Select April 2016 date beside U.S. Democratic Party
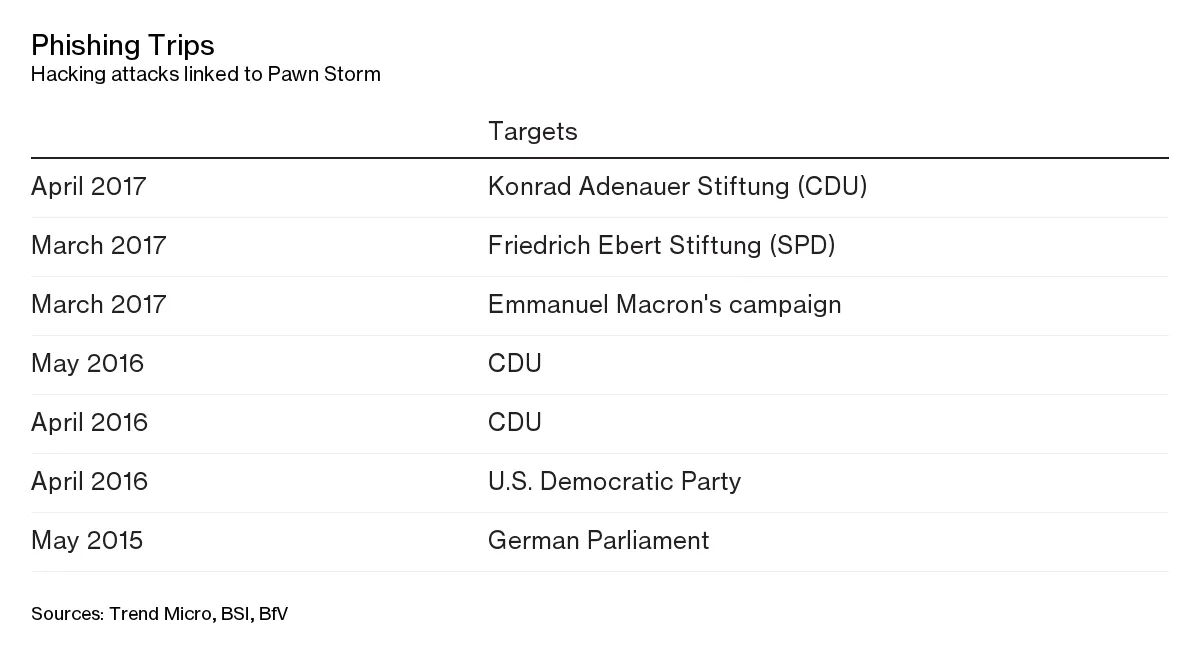Screen dimensions: 1200x658 [x=89, y=482]
